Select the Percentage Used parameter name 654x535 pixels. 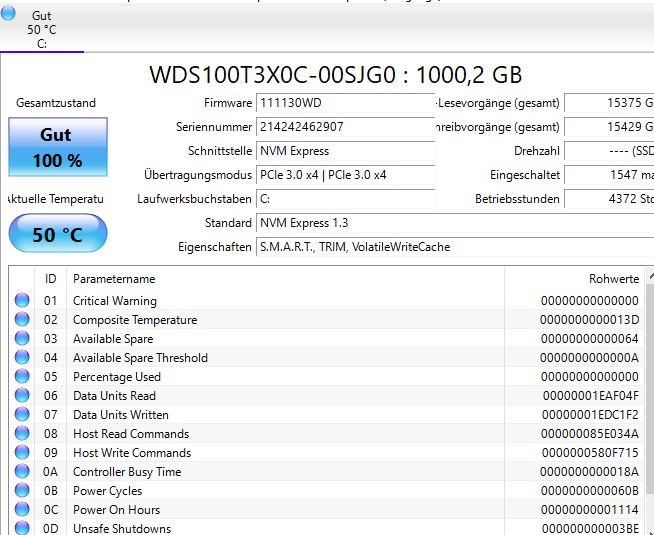pyautogui.click(x=117, y=377)
